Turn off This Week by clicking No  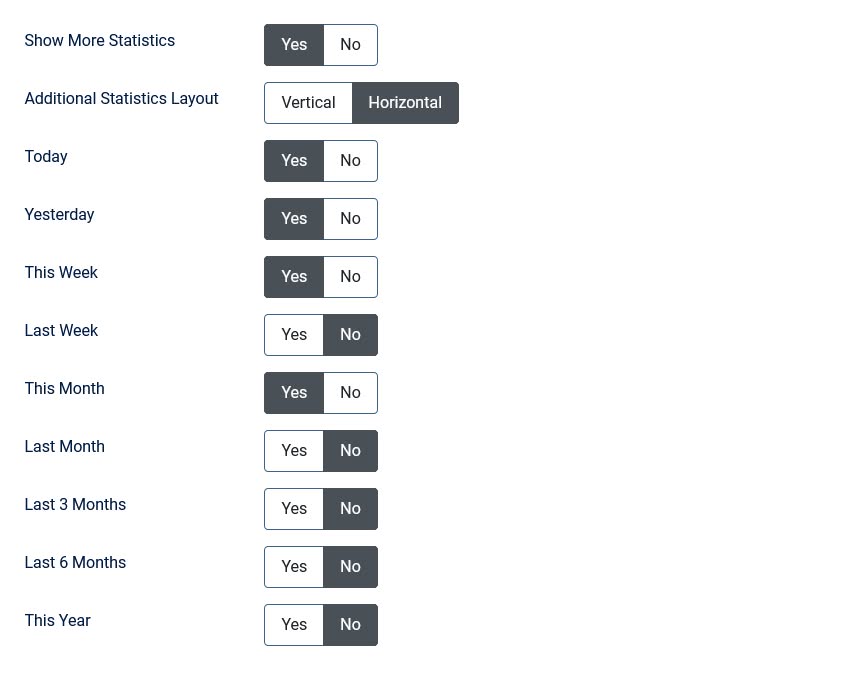point(350,277)
